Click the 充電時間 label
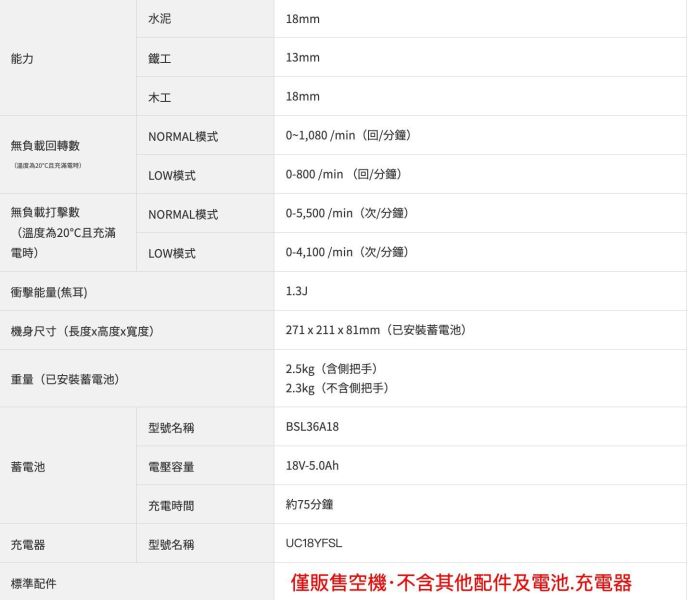Screen dimensions: 688x600 pos(171,506)
